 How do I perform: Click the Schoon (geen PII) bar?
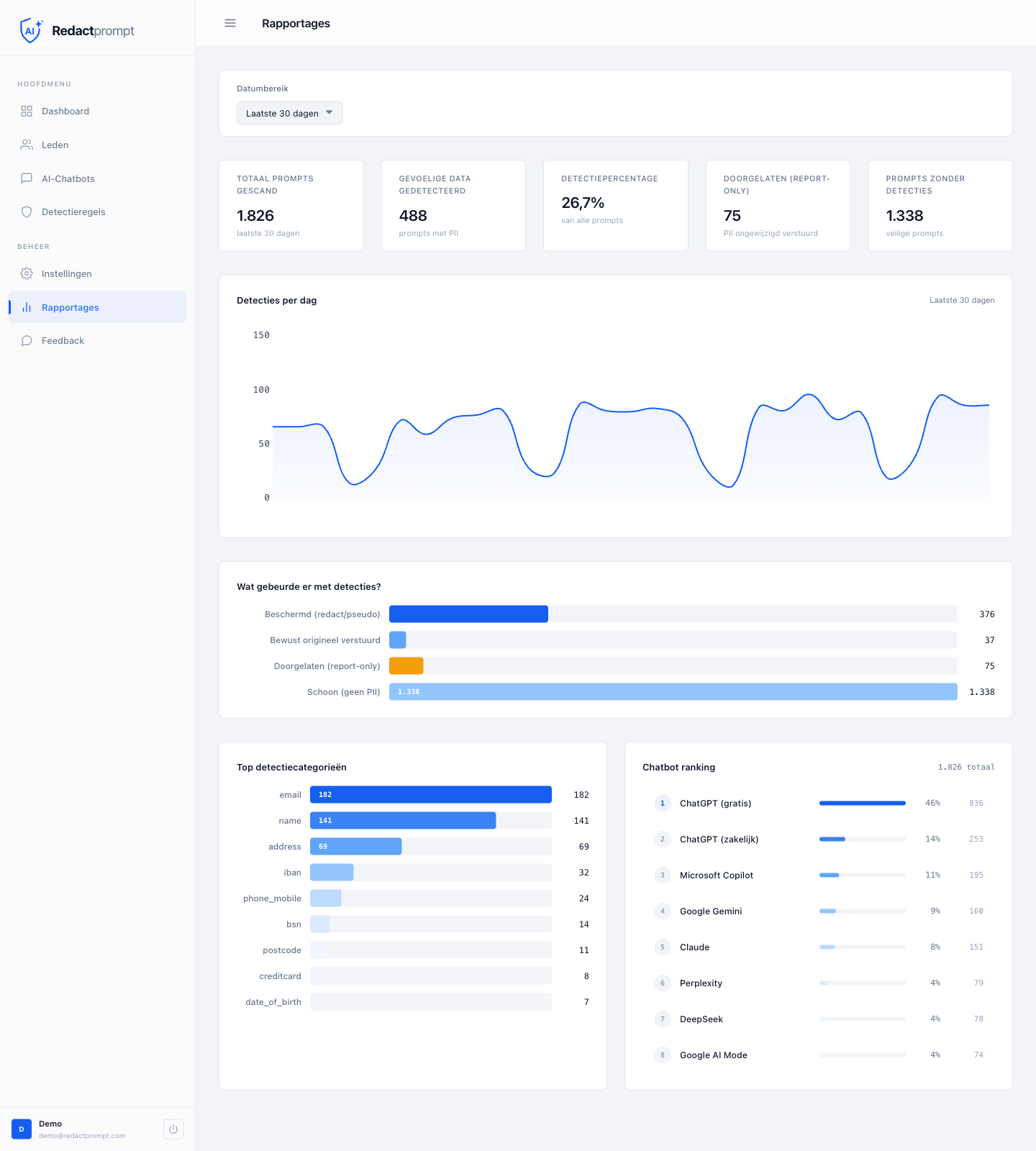coord(673,691)
